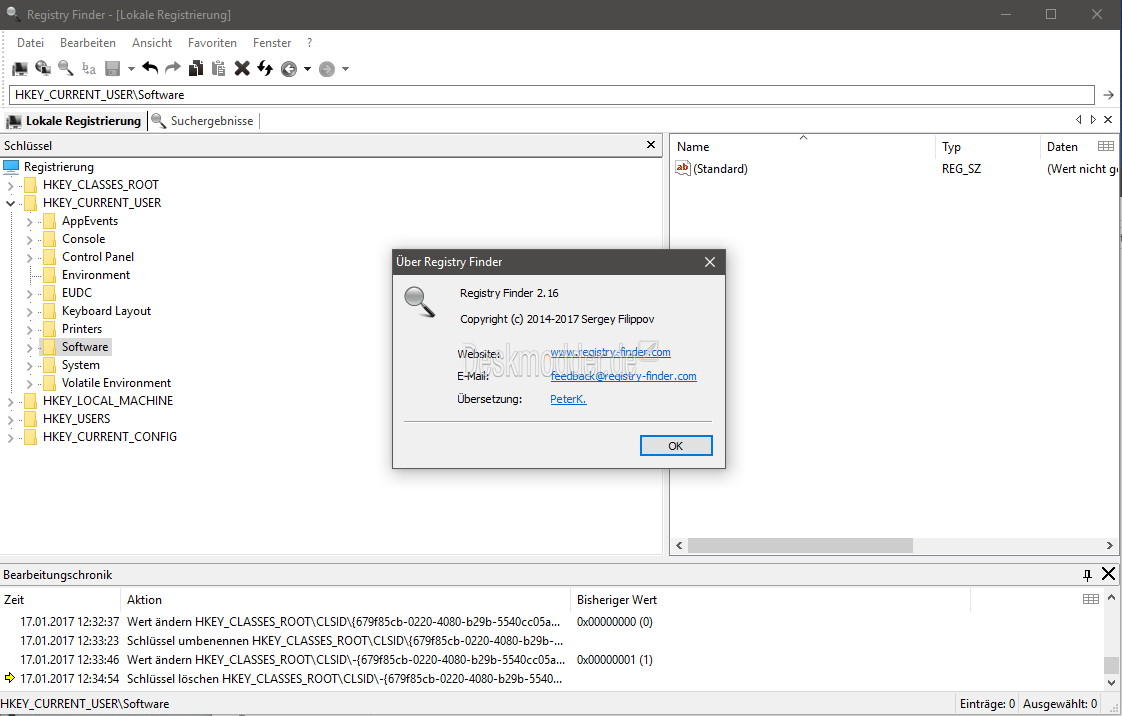Click the Paste clipboard icon
The width and height of the screenshot is (1122, 716).
(219, 69)
